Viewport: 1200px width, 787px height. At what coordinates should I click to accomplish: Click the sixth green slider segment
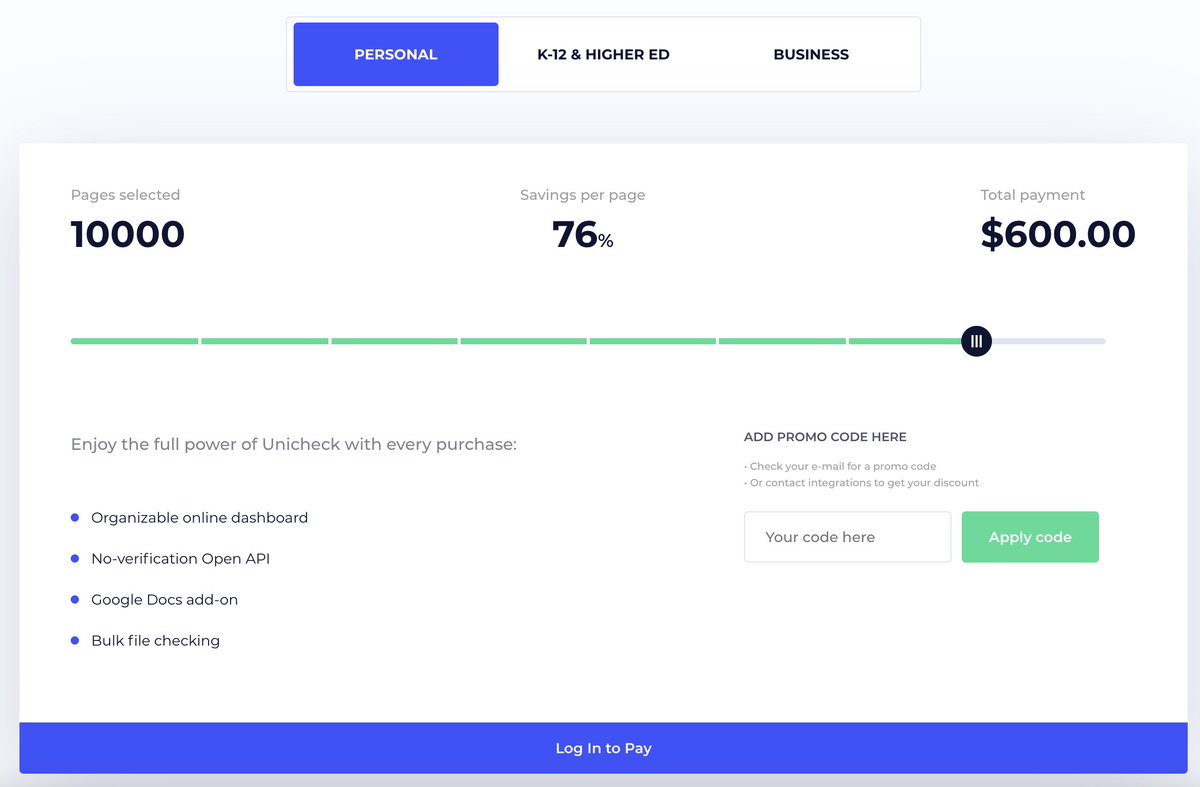click(782, 341)
